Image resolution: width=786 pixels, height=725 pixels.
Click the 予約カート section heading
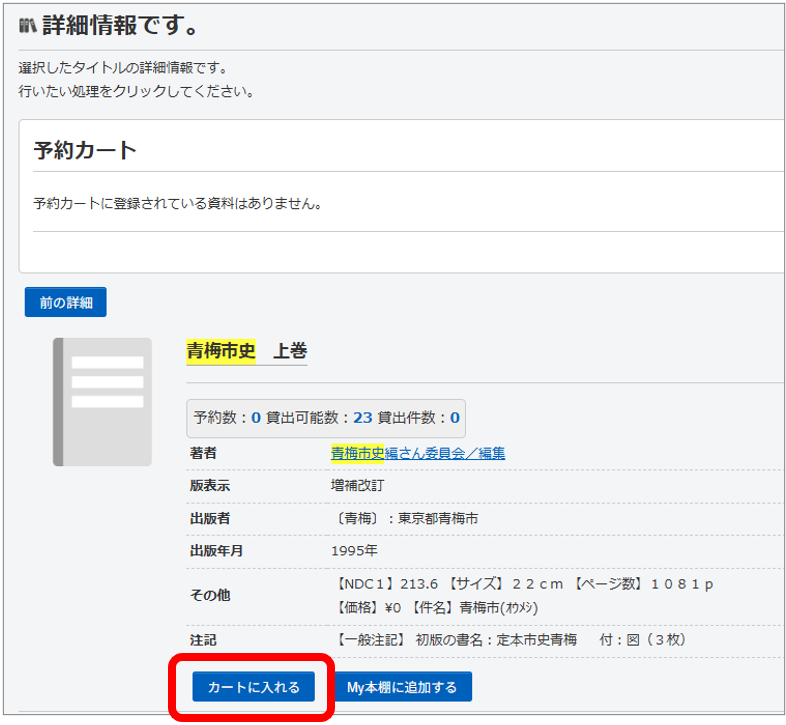[x=85, y=151]
